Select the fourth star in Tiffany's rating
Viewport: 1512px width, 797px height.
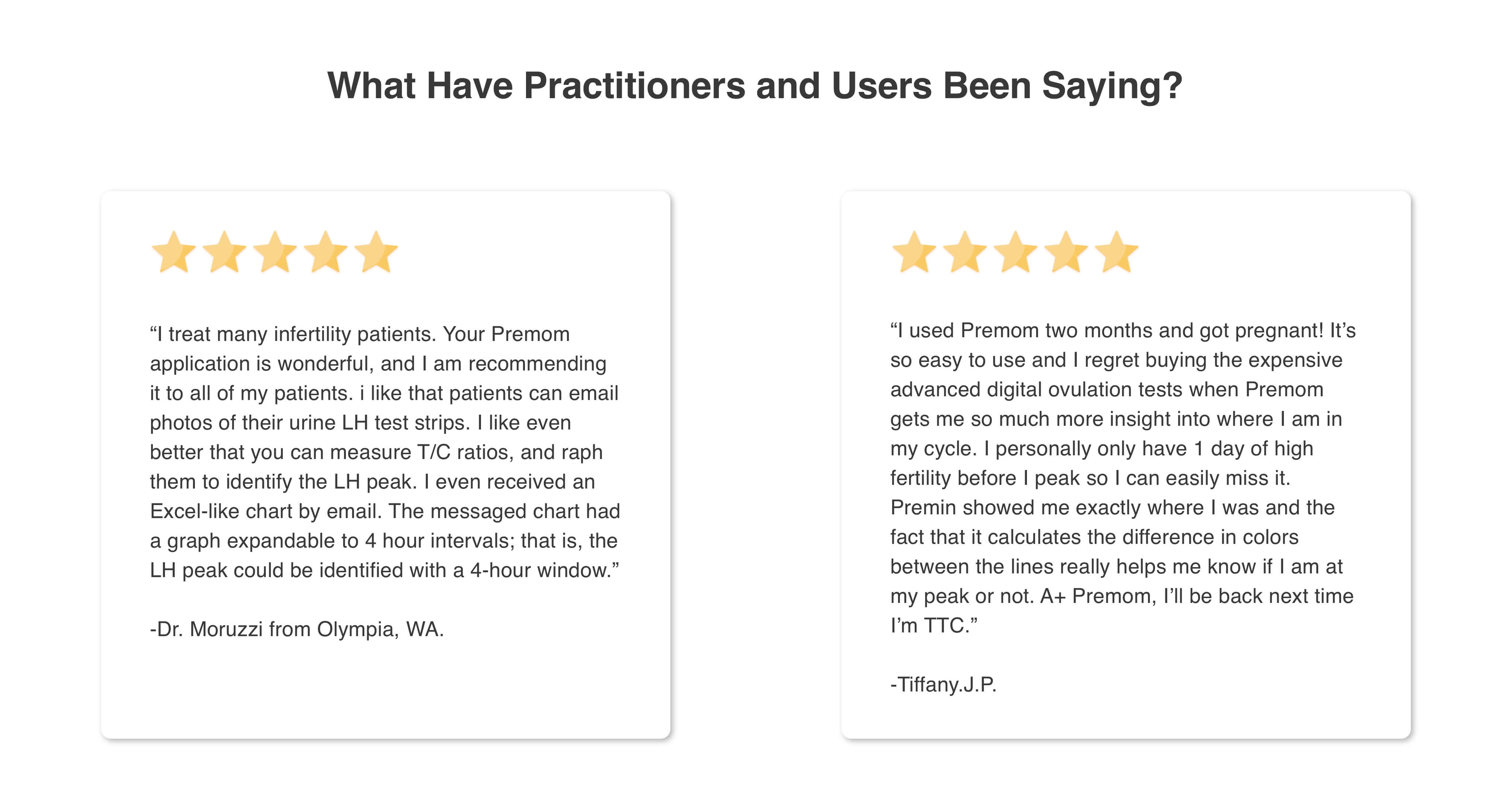pos(1065,252)
